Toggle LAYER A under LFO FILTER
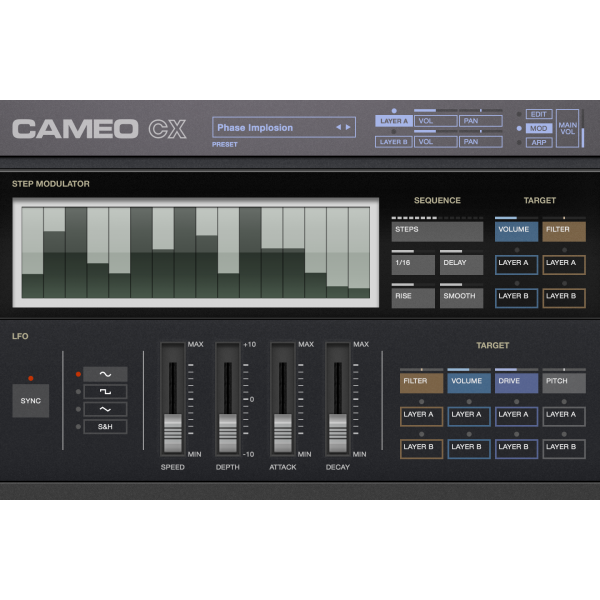Viewport: 600px width, 600px height. coord(421,416)
